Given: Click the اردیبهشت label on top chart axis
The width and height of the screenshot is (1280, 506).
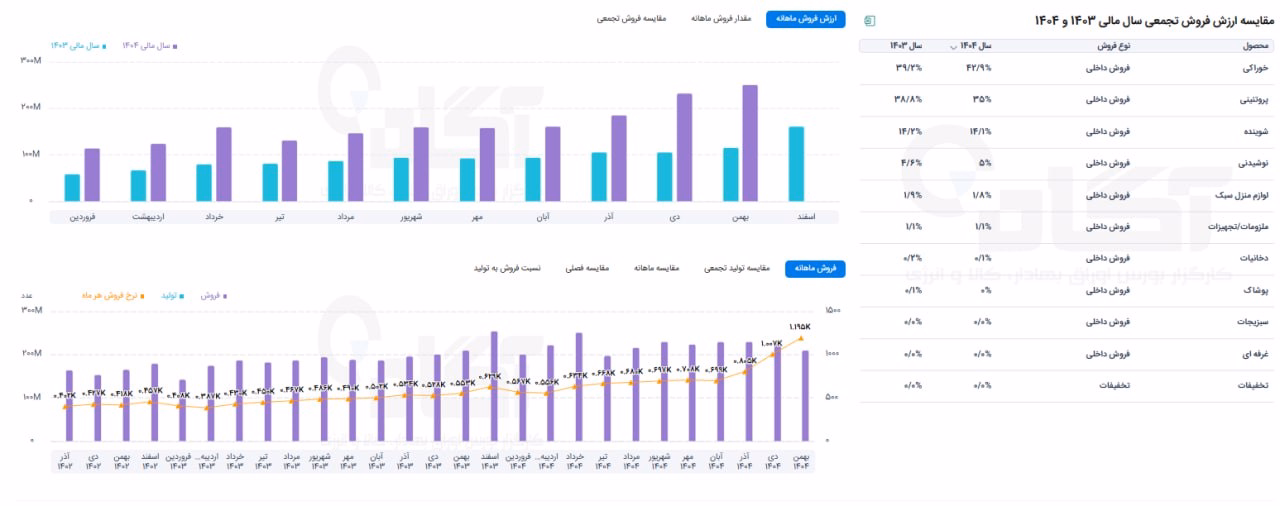Looking at the screenshot, I should pyautogui.click(x=148, y=216).
